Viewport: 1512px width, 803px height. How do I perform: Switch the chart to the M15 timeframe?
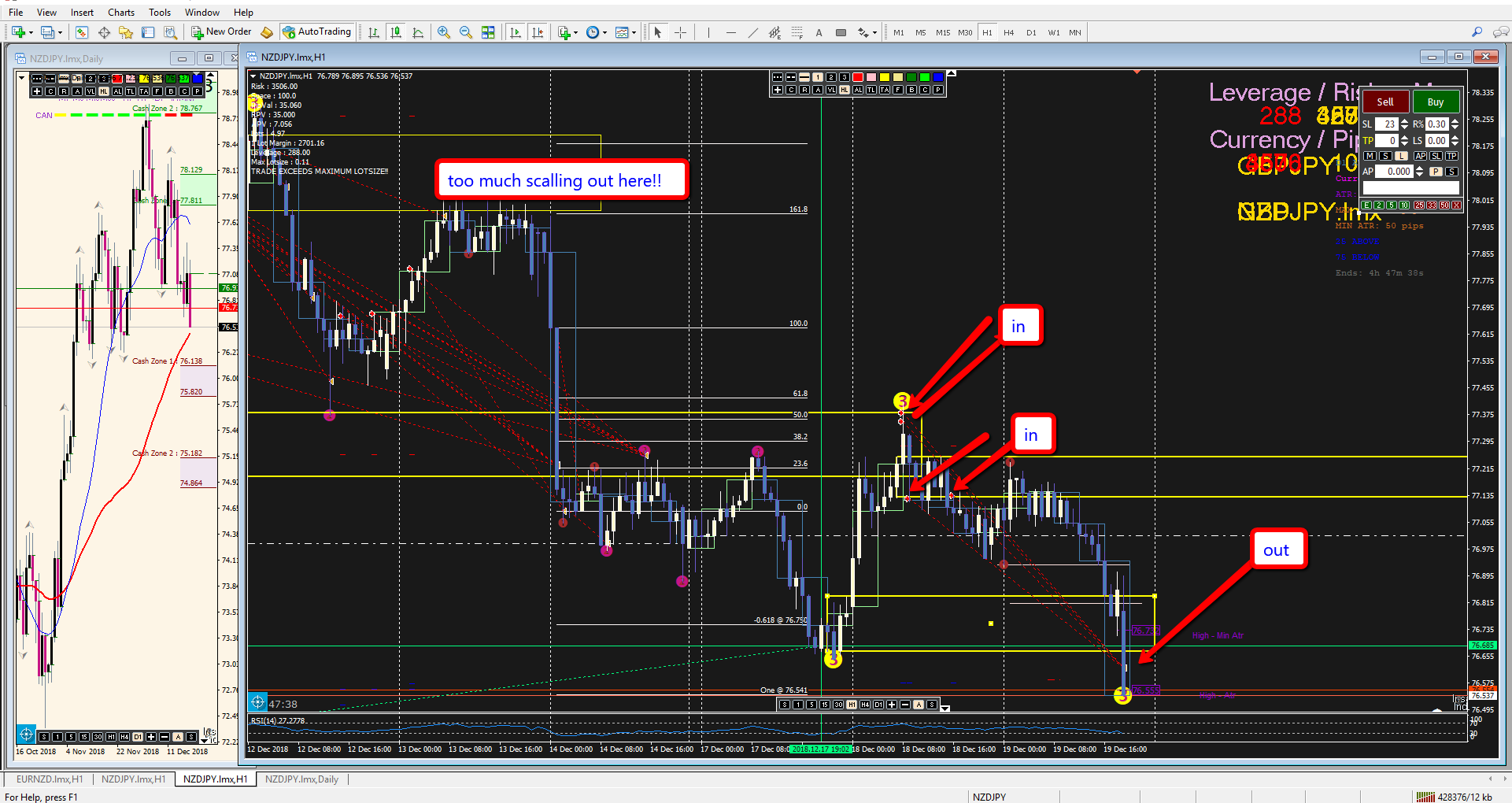[x=943, y=32]
